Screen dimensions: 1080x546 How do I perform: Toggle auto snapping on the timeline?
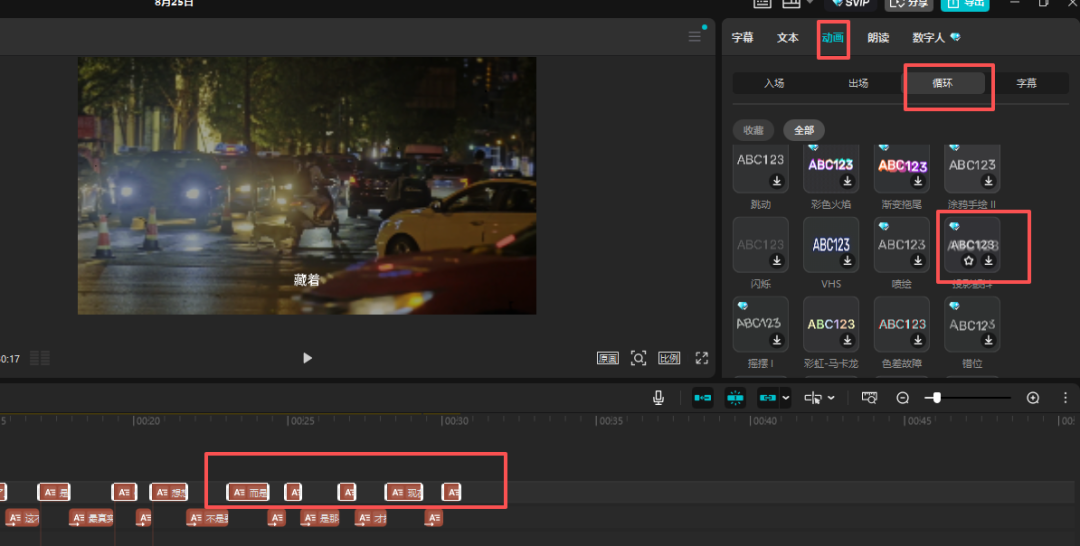(x=735, y=398)
